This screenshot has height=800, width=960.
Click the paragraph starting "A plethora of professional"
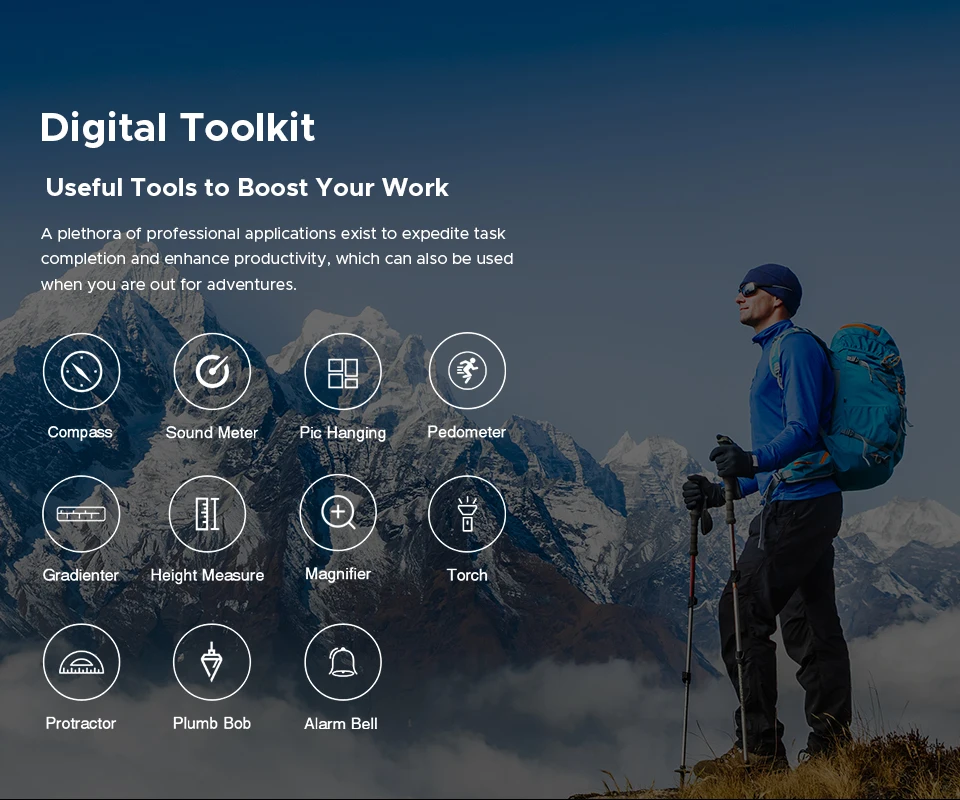277,259
